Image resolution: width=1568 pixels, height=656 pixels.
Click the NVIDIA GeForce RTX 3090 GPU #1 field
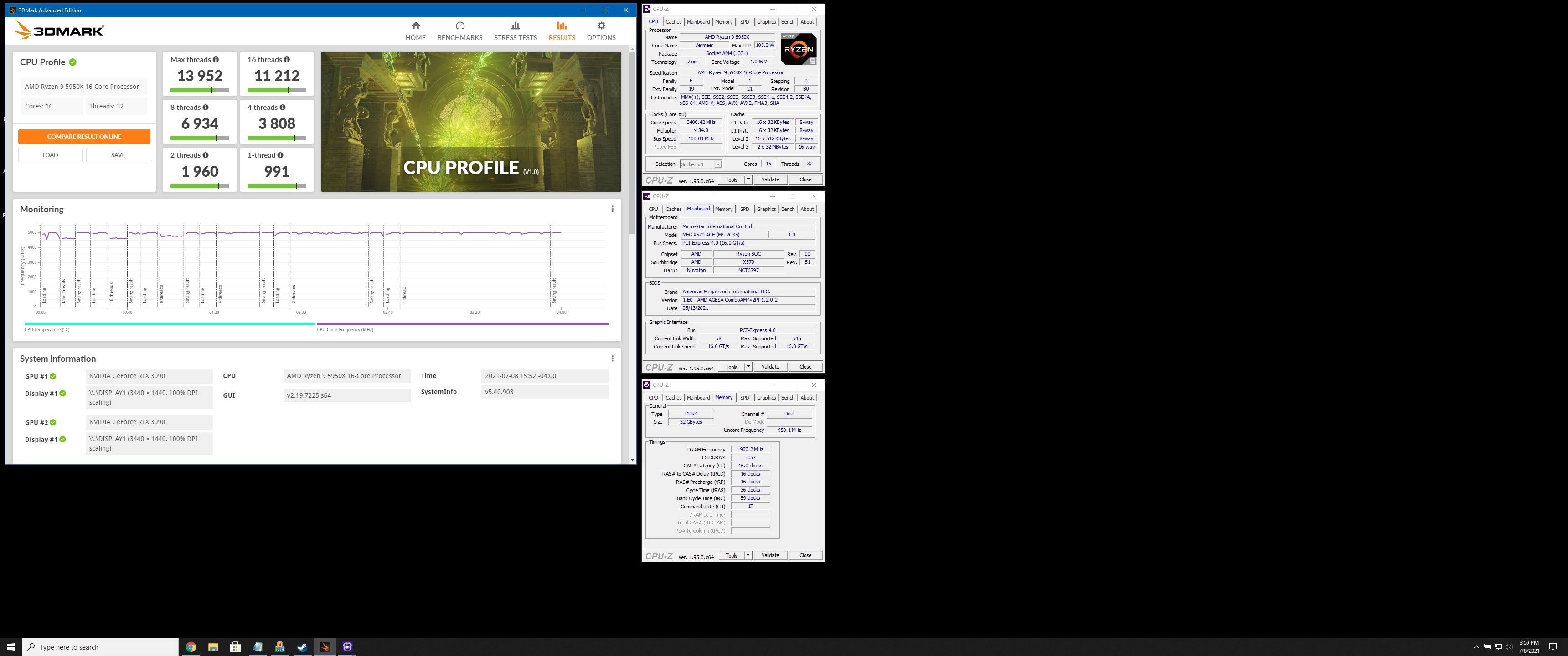(x=149, y=376)
